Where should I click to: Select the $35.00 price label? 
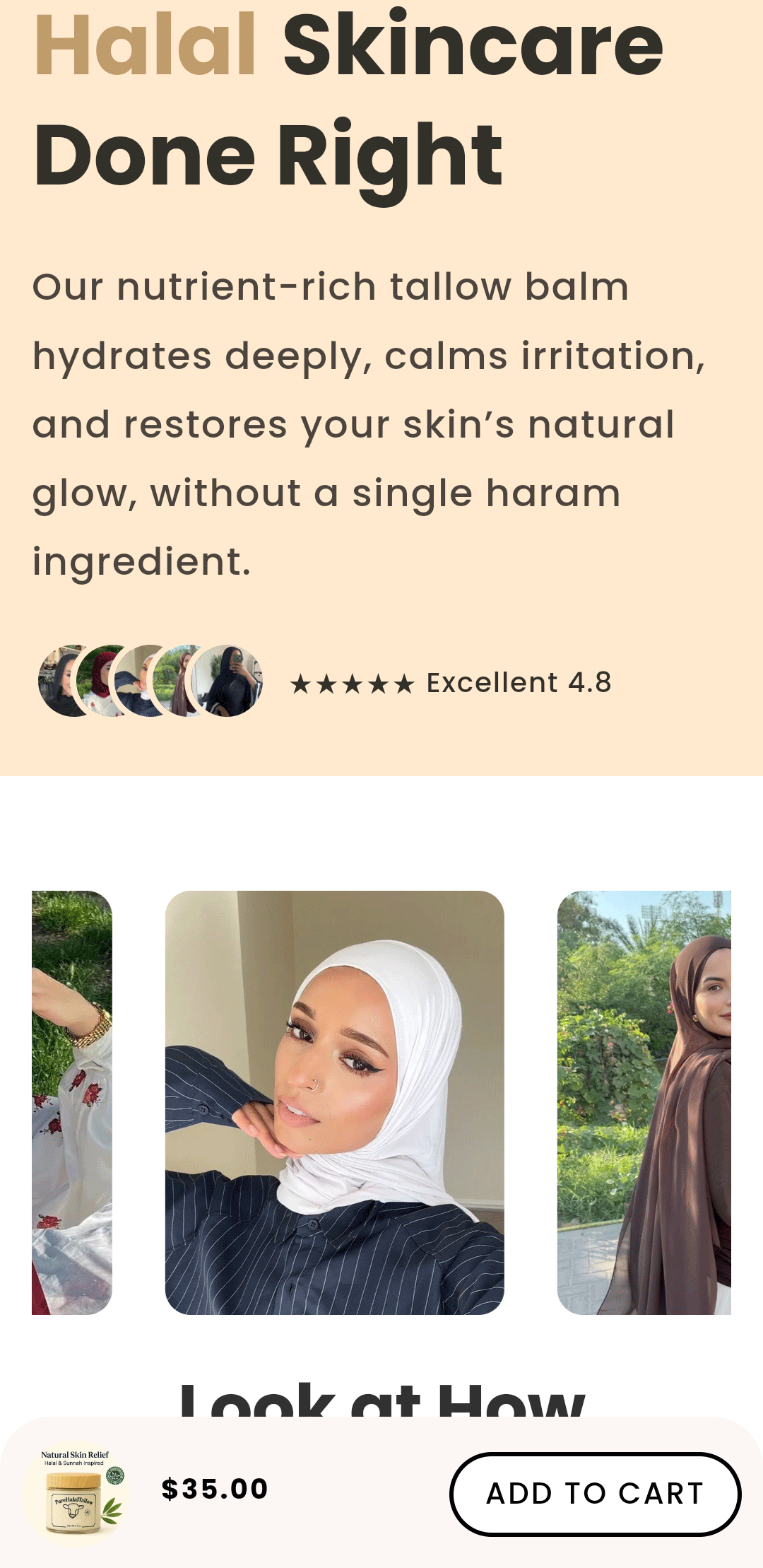tap(215, 1489)
